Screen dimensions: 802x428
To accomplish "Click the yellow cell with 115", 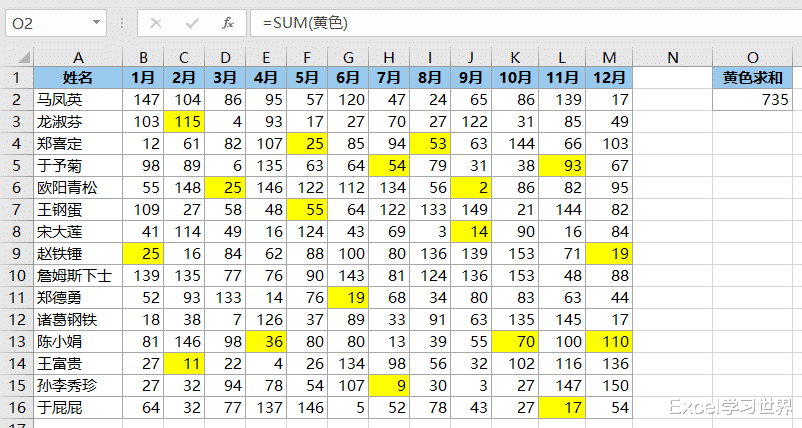I will coord(184,122).
